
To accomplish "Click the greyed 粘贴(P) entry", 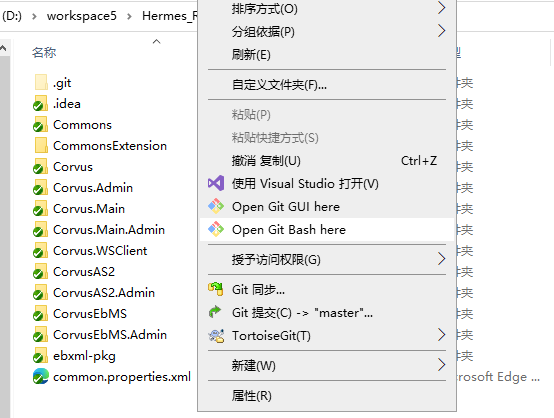I will [x=326, y=115].
